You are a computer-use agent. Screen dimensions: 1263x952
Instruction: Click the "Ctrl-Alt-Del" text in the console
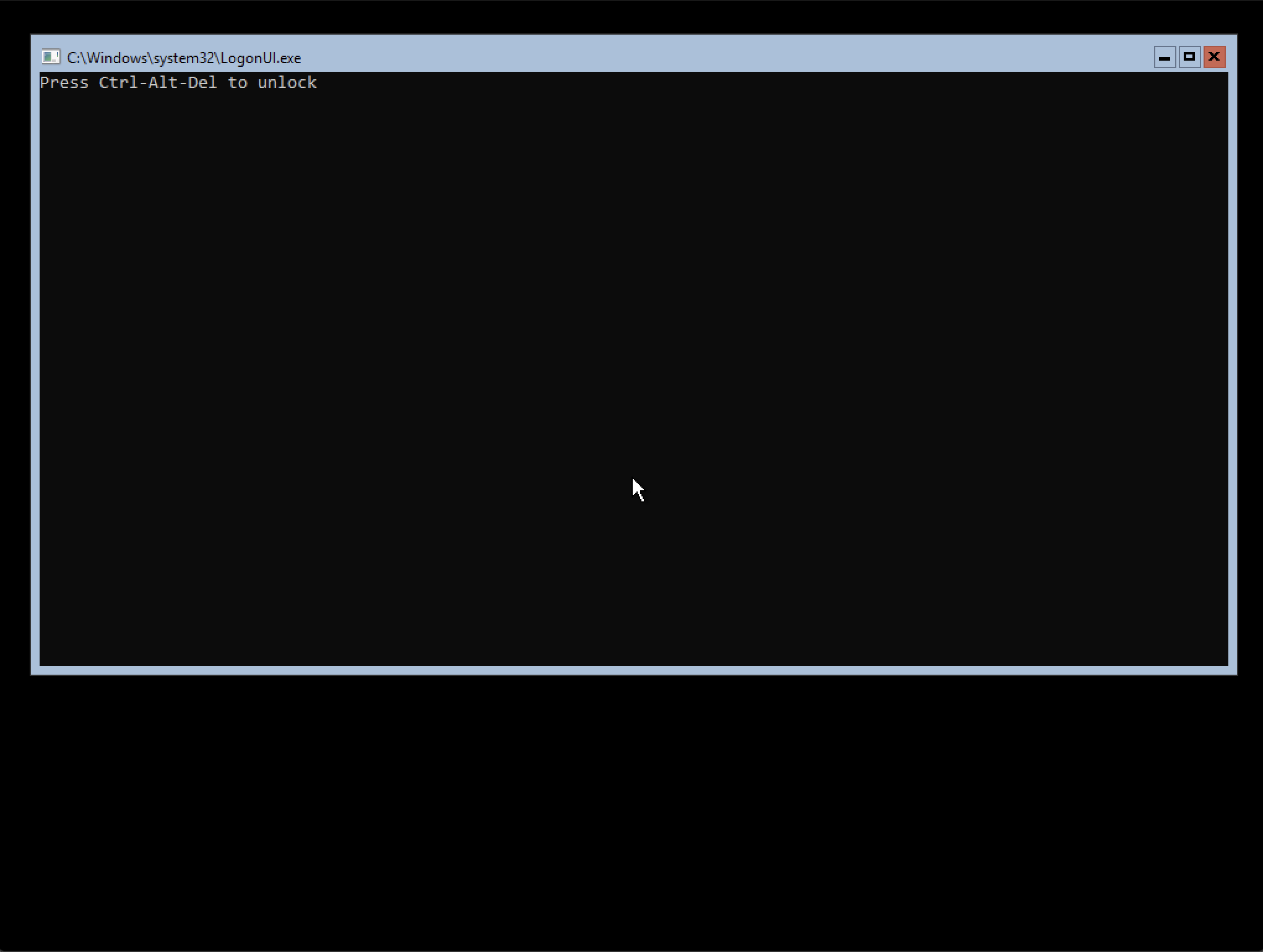click(158, 83)
